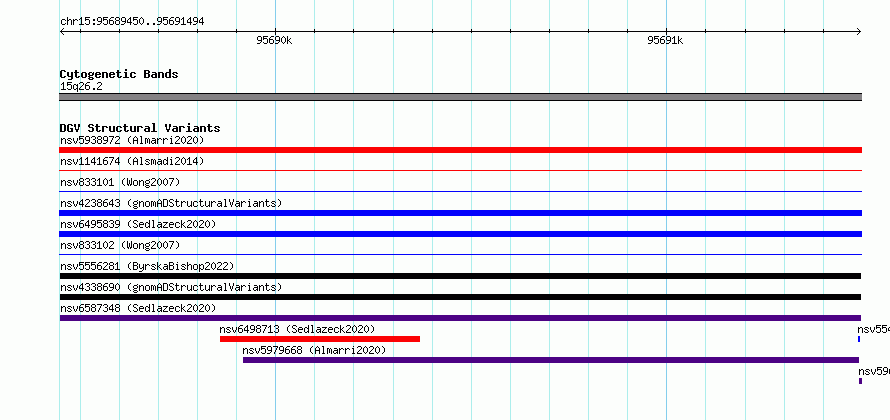Click the 95690k ruler position label

click(x=274, y=40)
